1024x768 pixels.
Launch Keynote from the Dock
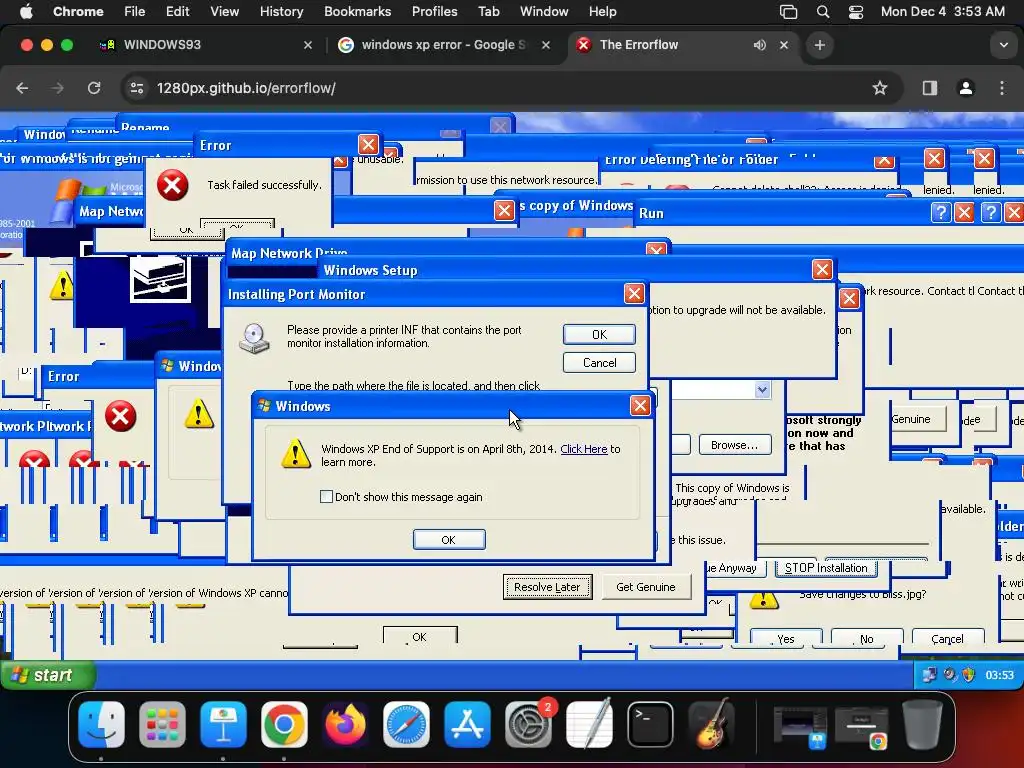coord(223,724)
